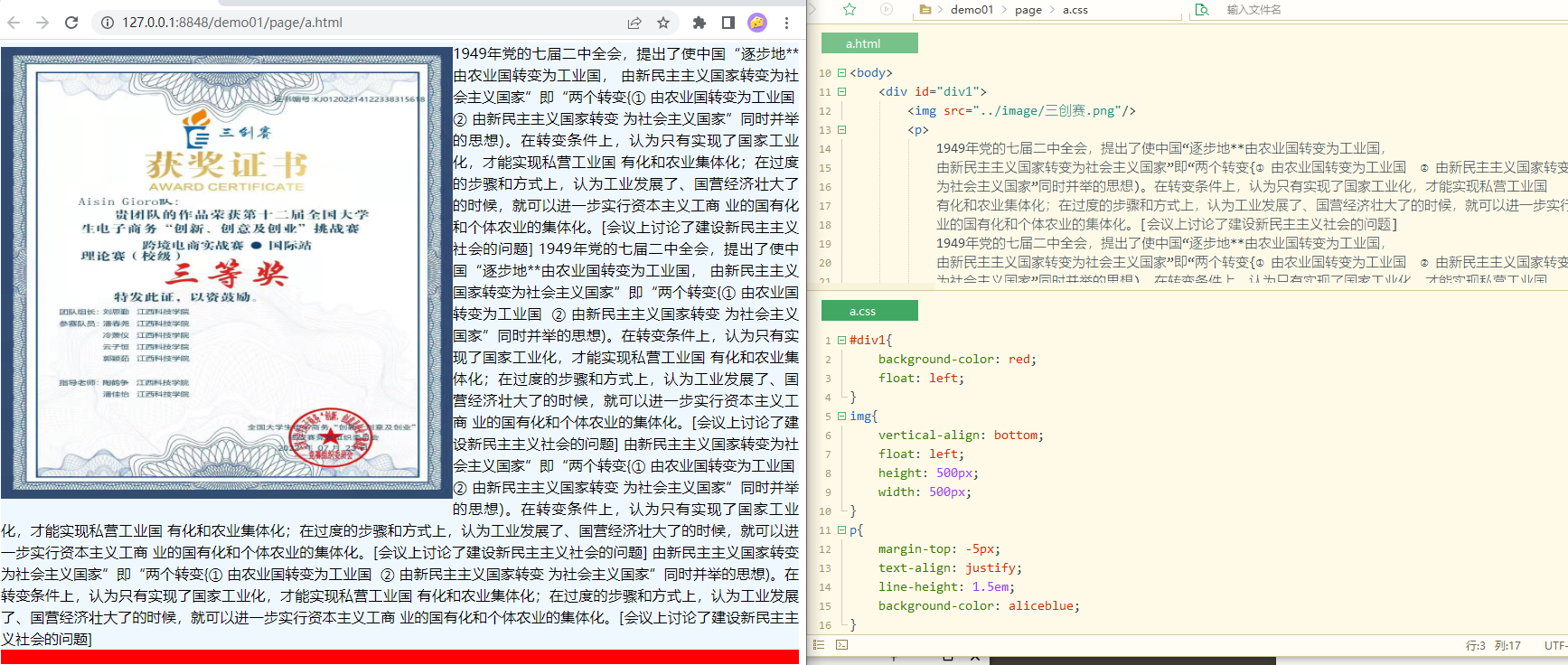
Task: Open the browser side panel
Action: [728, 23]
